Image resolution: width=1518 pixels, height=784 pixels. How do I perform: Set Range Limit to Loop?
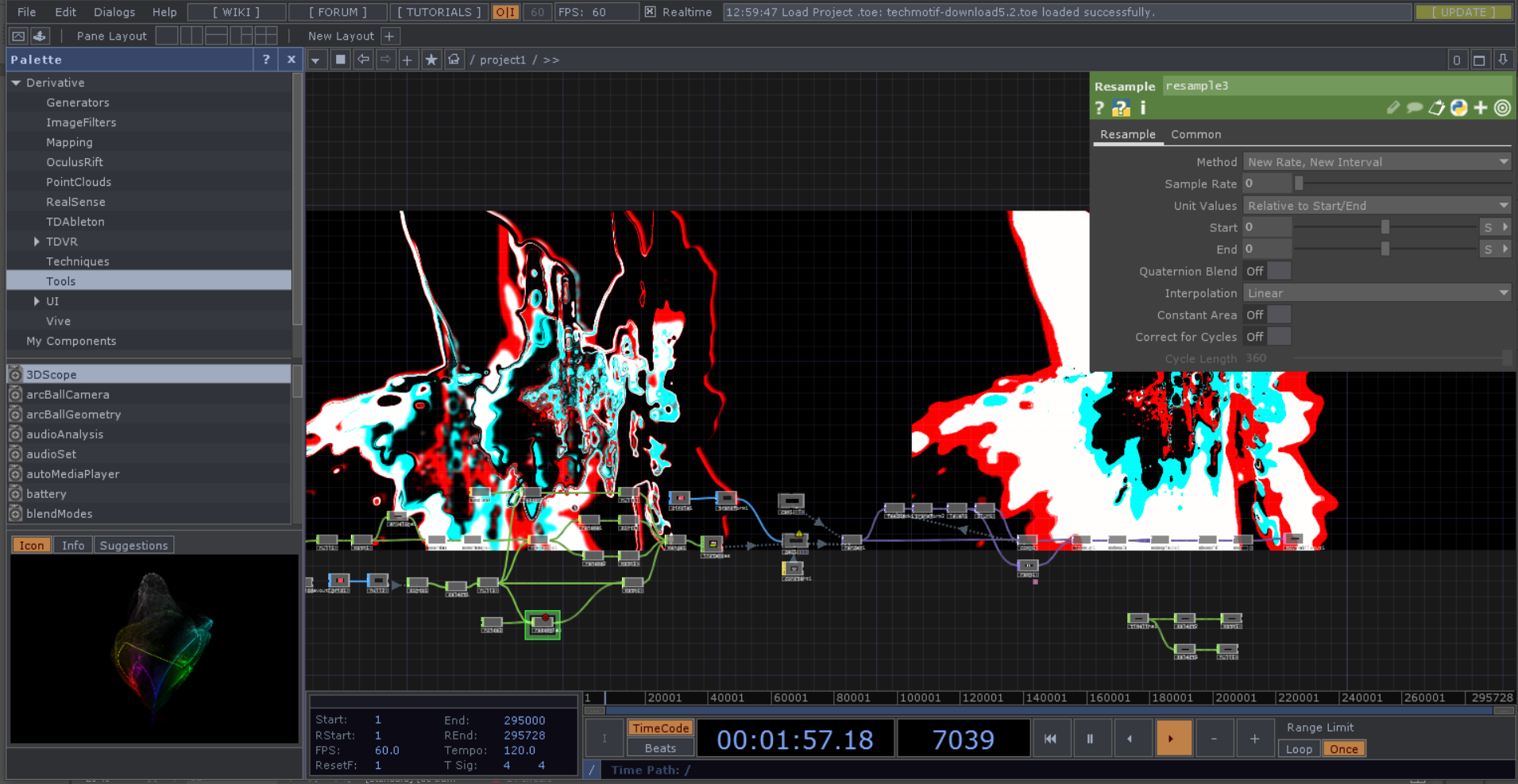click(1299, 749)
